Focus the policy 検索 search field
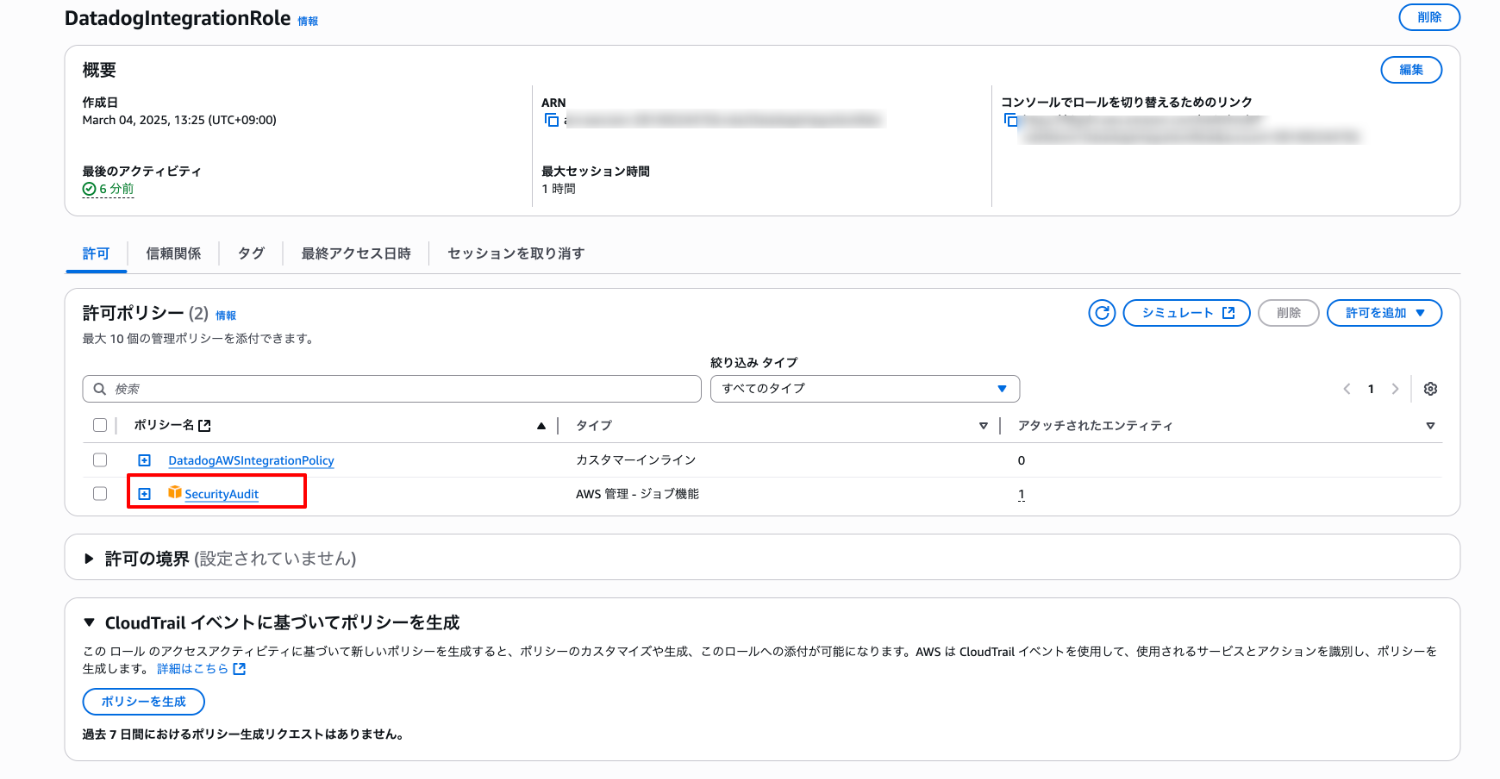Image resolution: width=1500 pixels, height=779 pixels. tap(392, 388)
